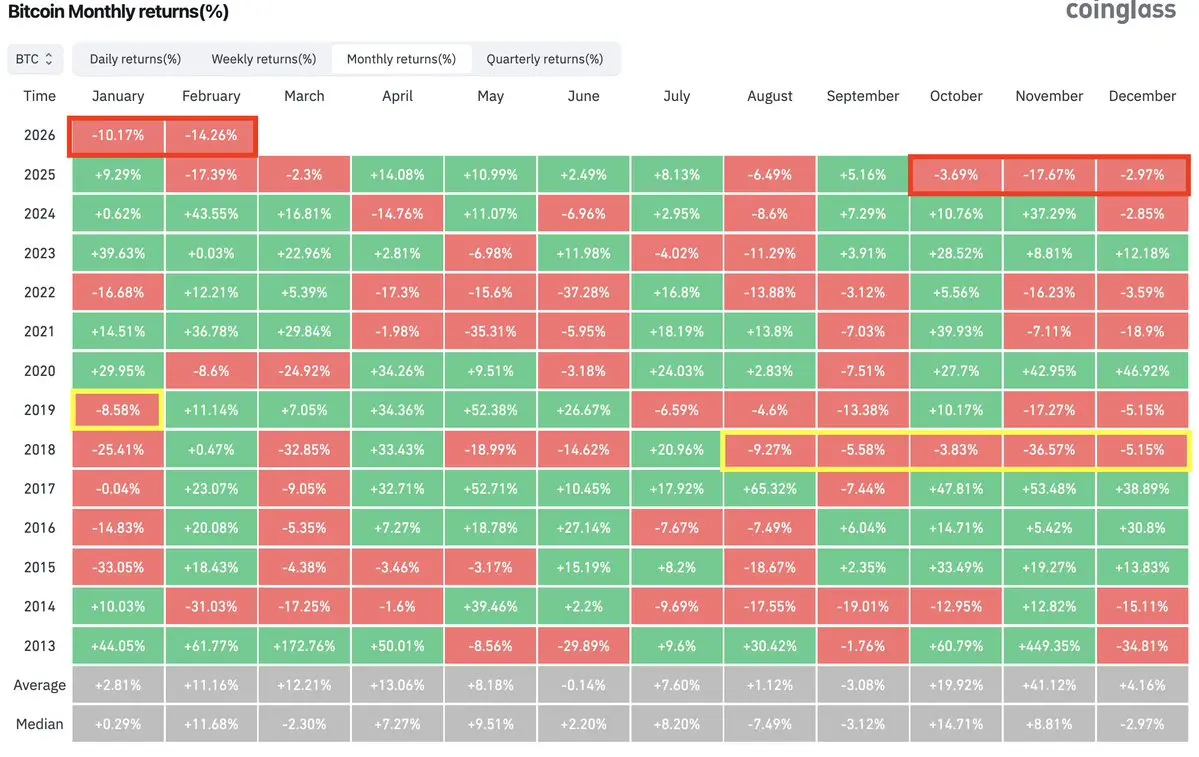Select the +172.76% March 2013 cell
Image resolution: width=1199 pixels, height=757 pixels.
click(x=304, y=646)
